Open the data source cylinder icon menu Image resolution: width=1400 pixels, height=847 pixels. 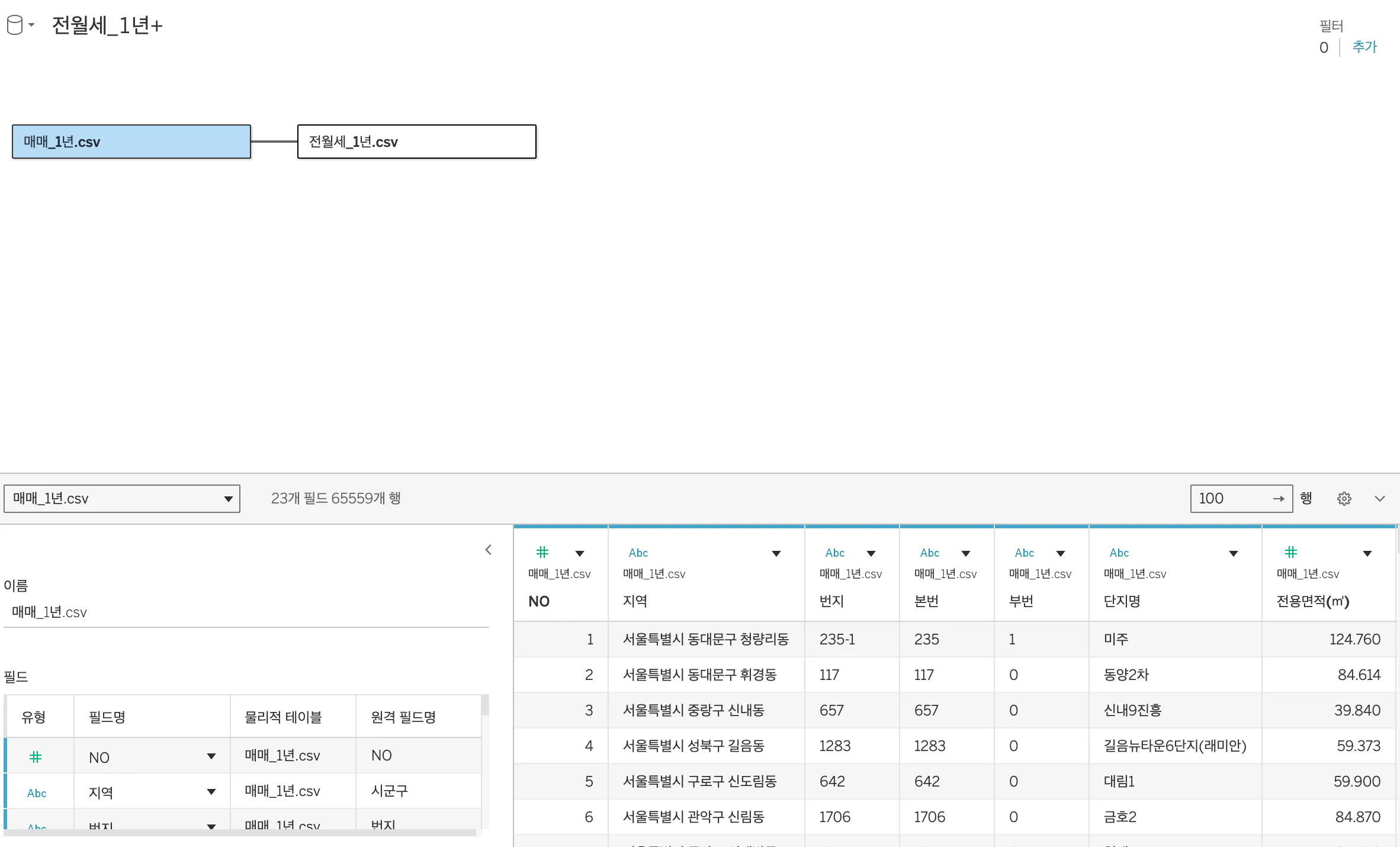(x=20, y=25)
